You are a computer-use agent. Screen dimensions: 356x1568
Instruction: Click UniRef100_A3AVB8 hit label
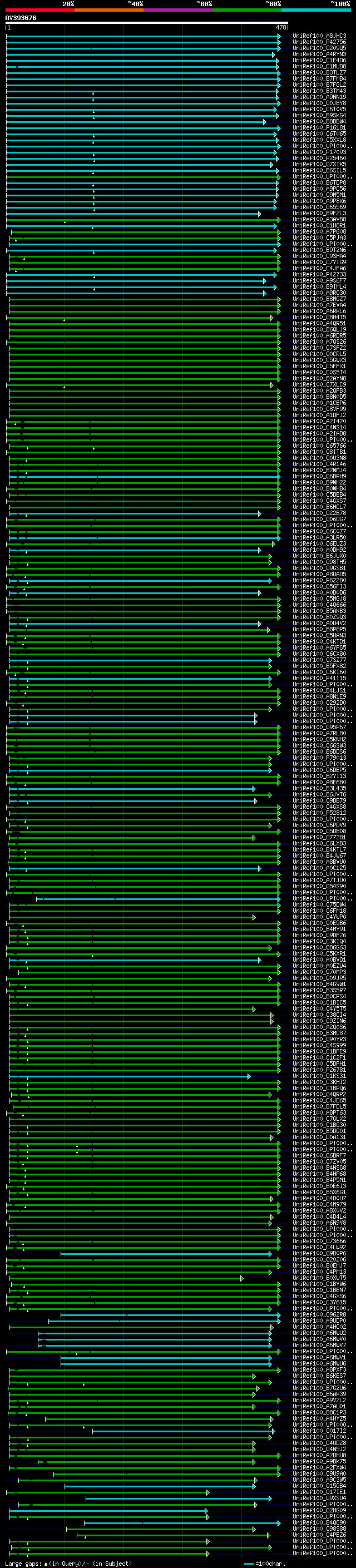pos(319,219)
